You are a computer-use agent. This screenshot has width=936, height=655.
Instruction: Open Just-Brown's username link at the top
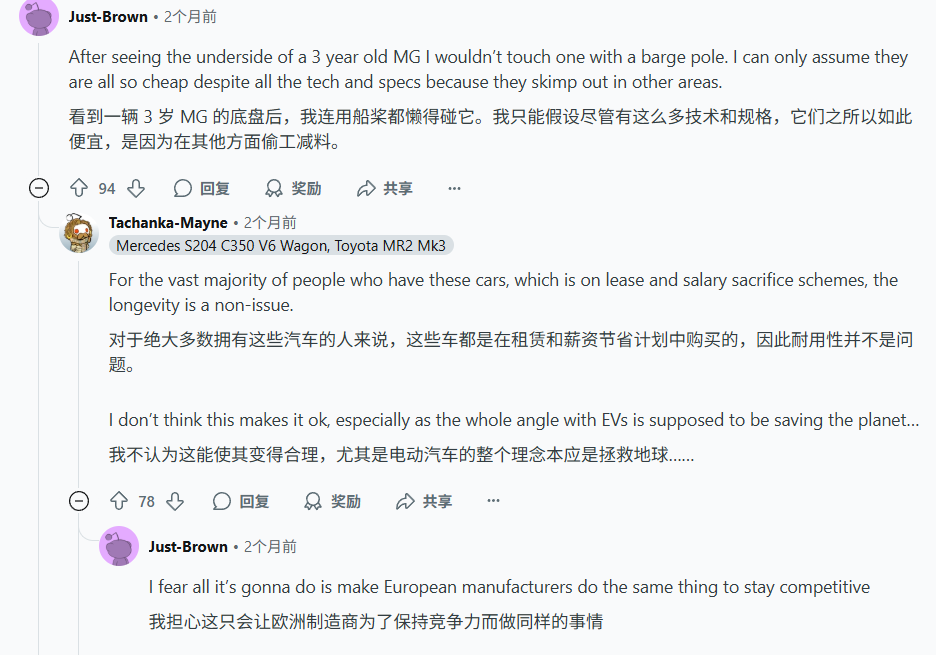click(108, 16)
